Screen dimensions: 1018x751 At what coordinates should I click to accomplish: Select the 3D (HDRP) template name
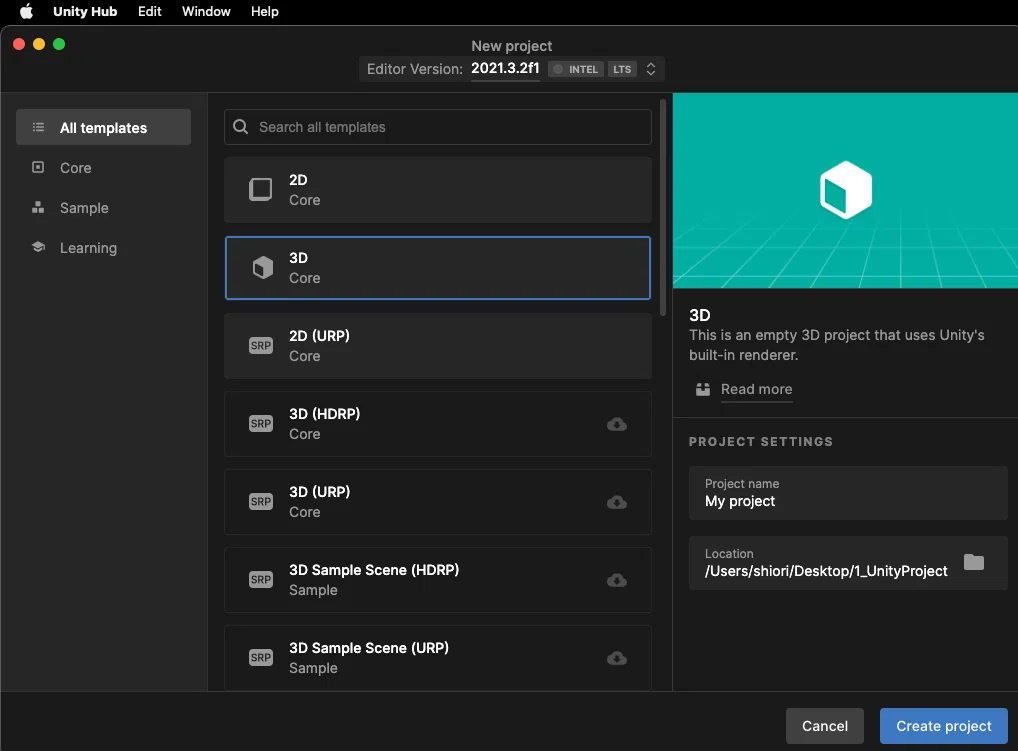325,413
